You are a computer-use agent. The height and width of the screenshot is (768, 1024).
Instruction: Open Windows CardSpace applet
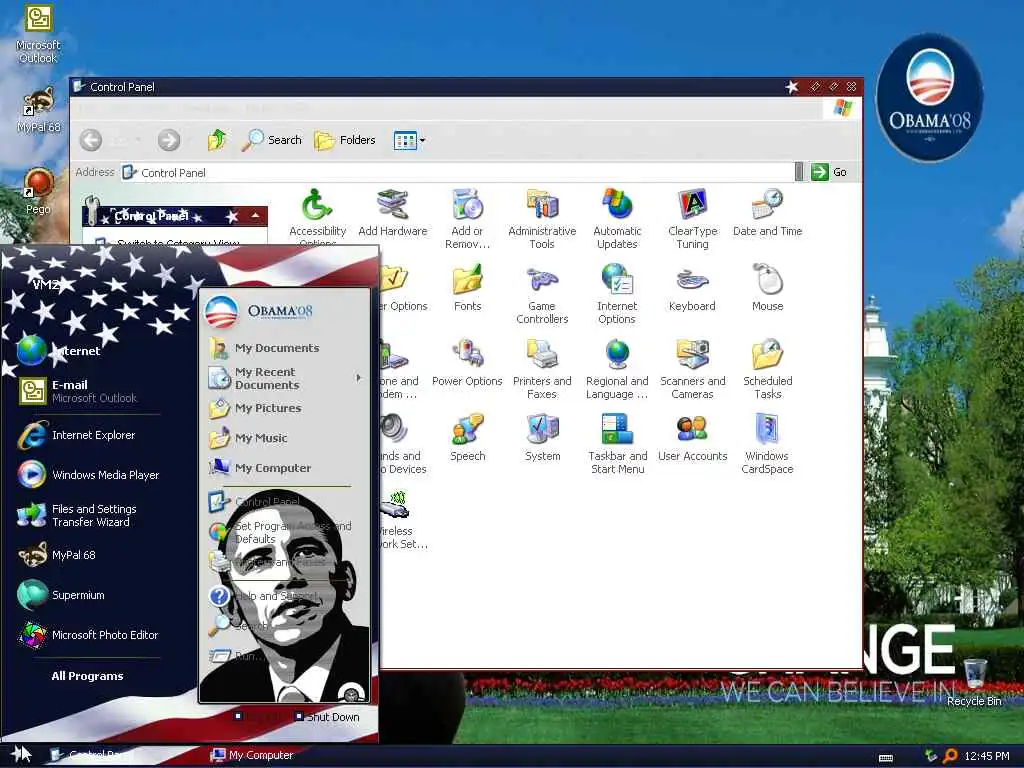[767, 444]
